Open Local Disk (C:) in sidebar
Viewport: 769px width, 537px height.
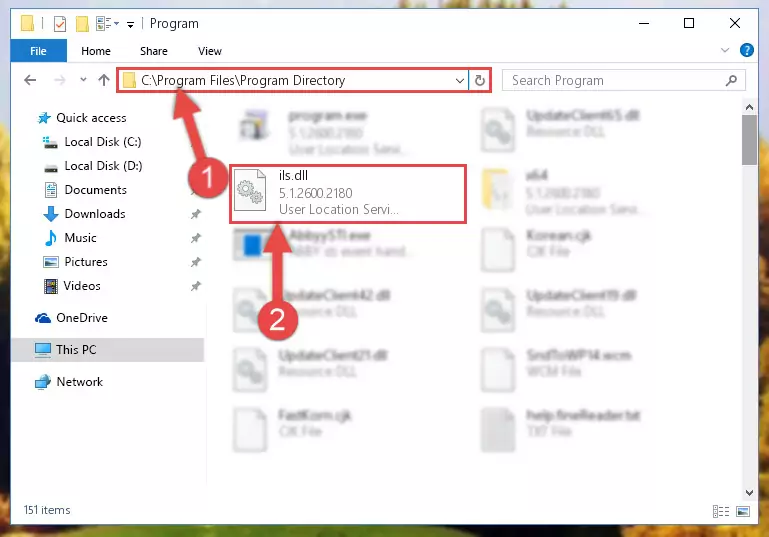coord(92,142)
